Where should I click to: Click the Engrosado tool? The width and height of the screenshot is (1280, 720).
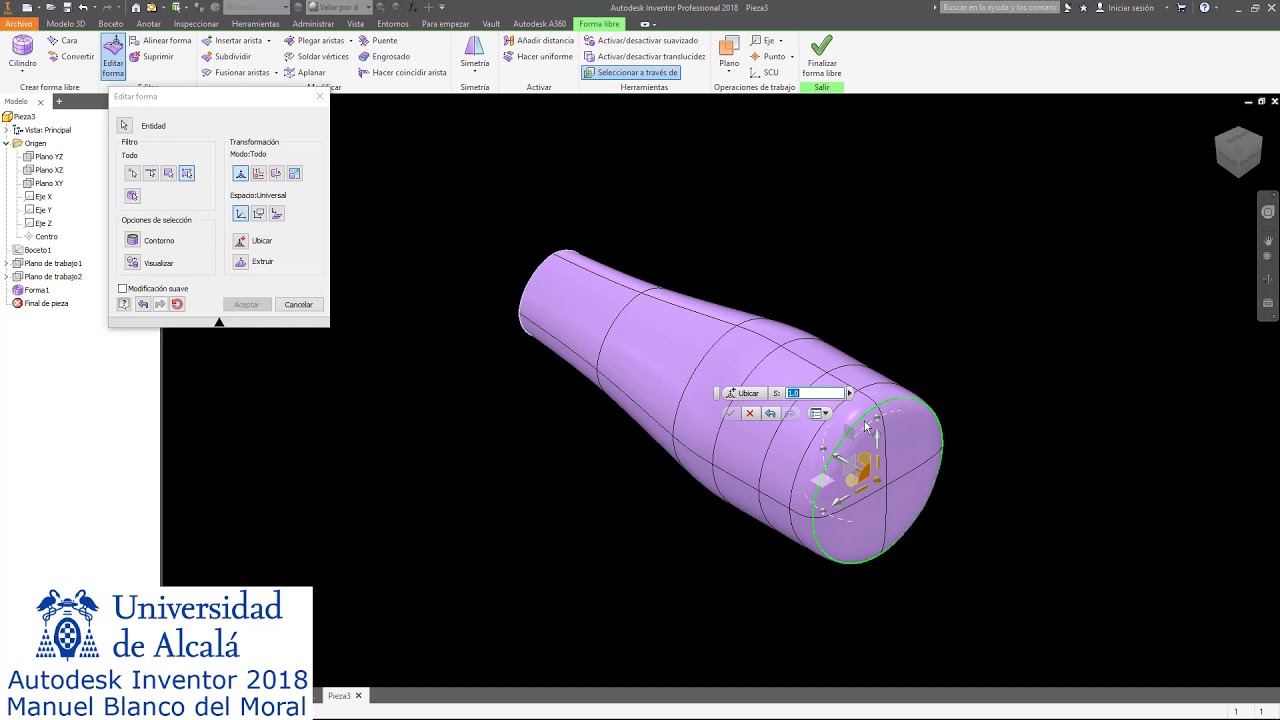coord(384,57)
